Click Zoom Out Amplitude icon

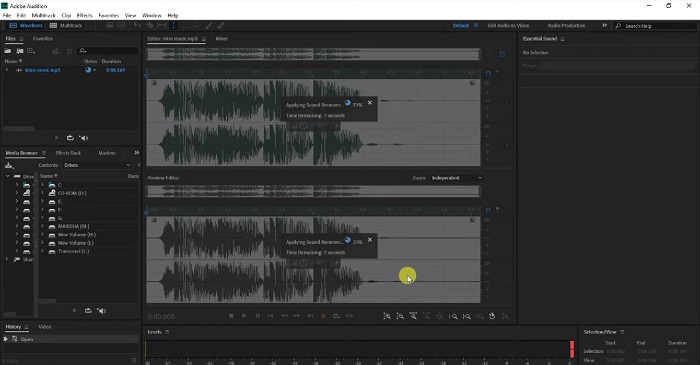coord(400,316)
